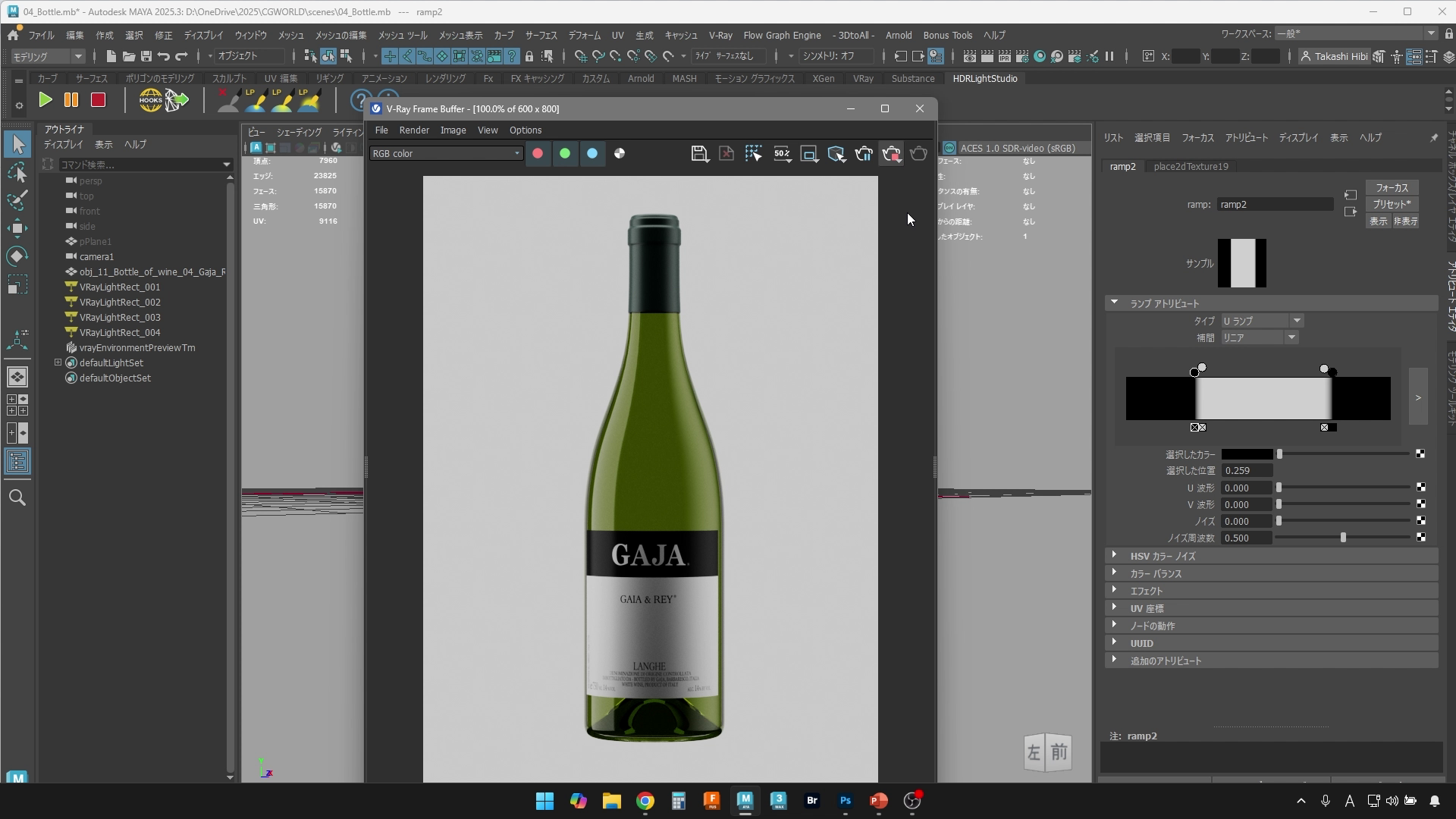The image size is (1456, 819).
Task: Switch to the place2dTexture19 tab
Action: 1191,167
